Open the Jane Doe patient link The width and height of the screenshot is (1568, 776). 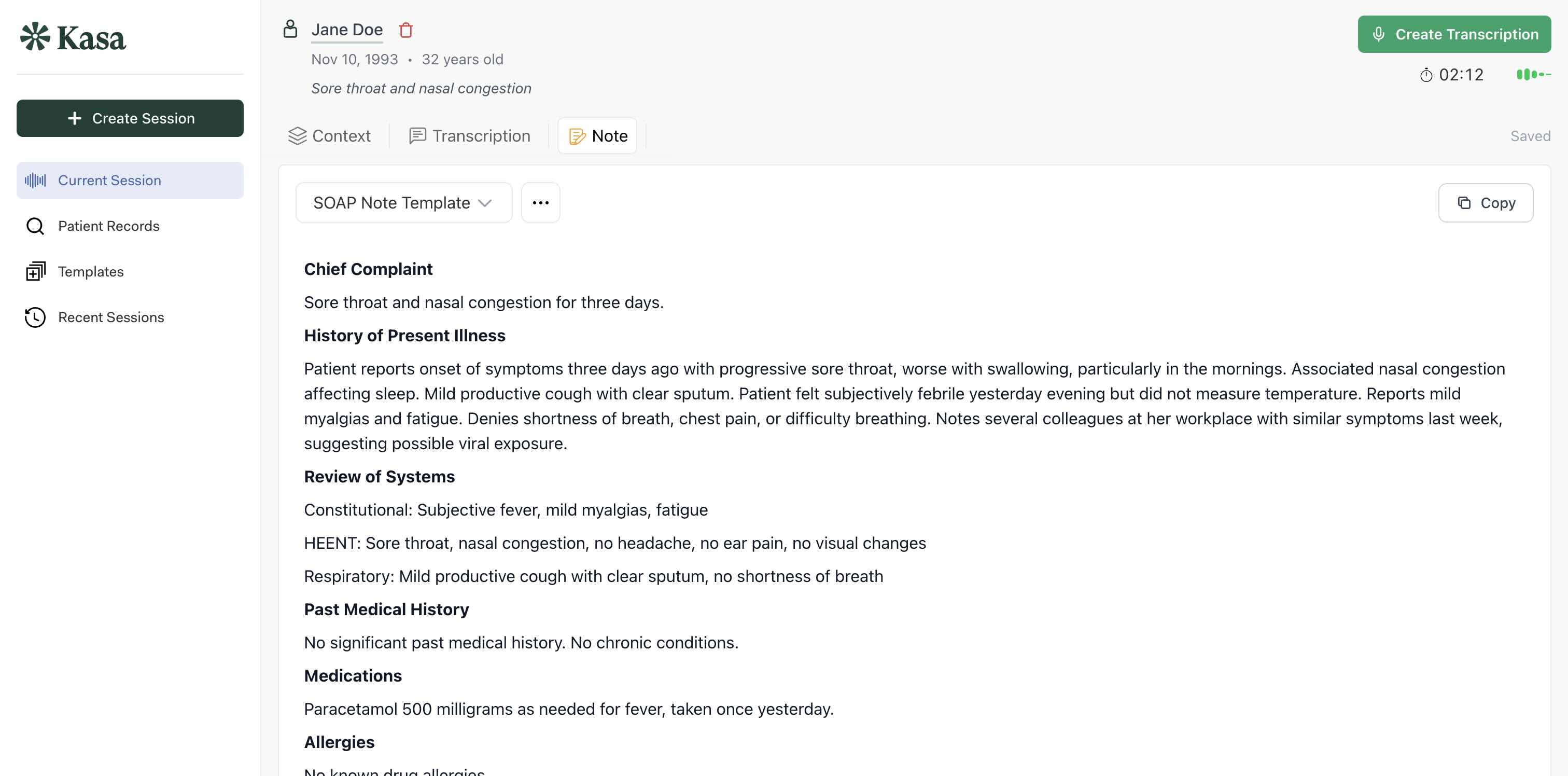[x=346, y=29]
